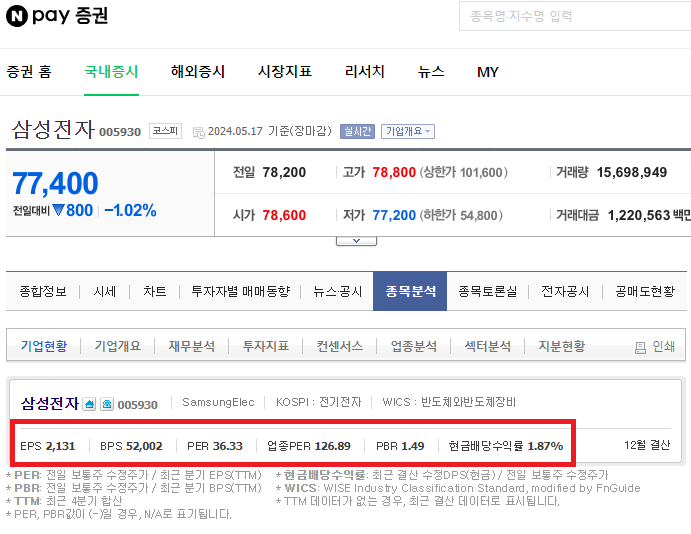Open the 시장지표 menu
Screen dimensions: 691x534
coord(285,71)
